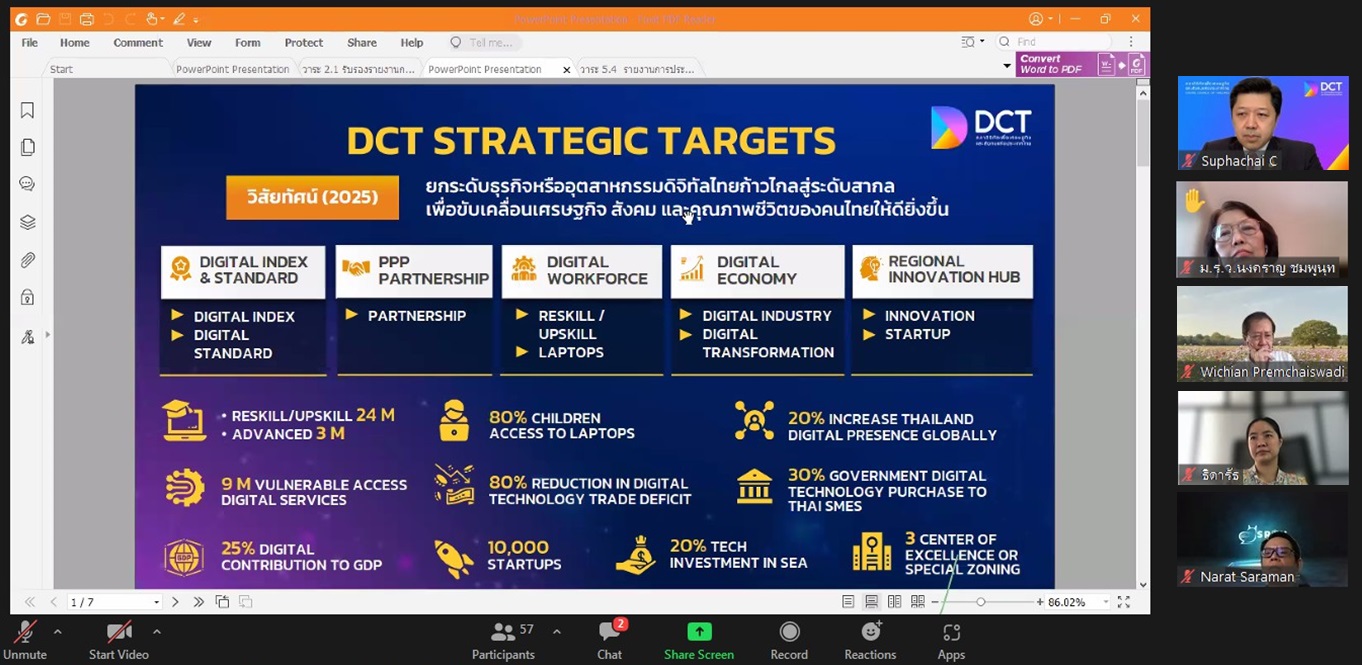
Task: Switch to the วาระ 5.4 document tab
Action: click(x=637, y=69)
